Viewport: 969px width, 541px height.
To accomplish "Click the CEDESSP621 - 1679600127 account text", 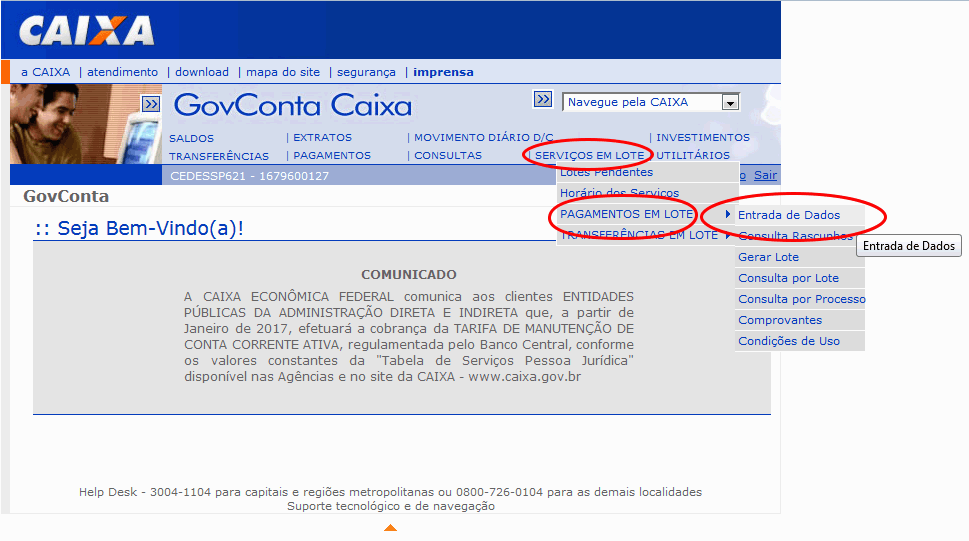I will [x=250, y=176].
